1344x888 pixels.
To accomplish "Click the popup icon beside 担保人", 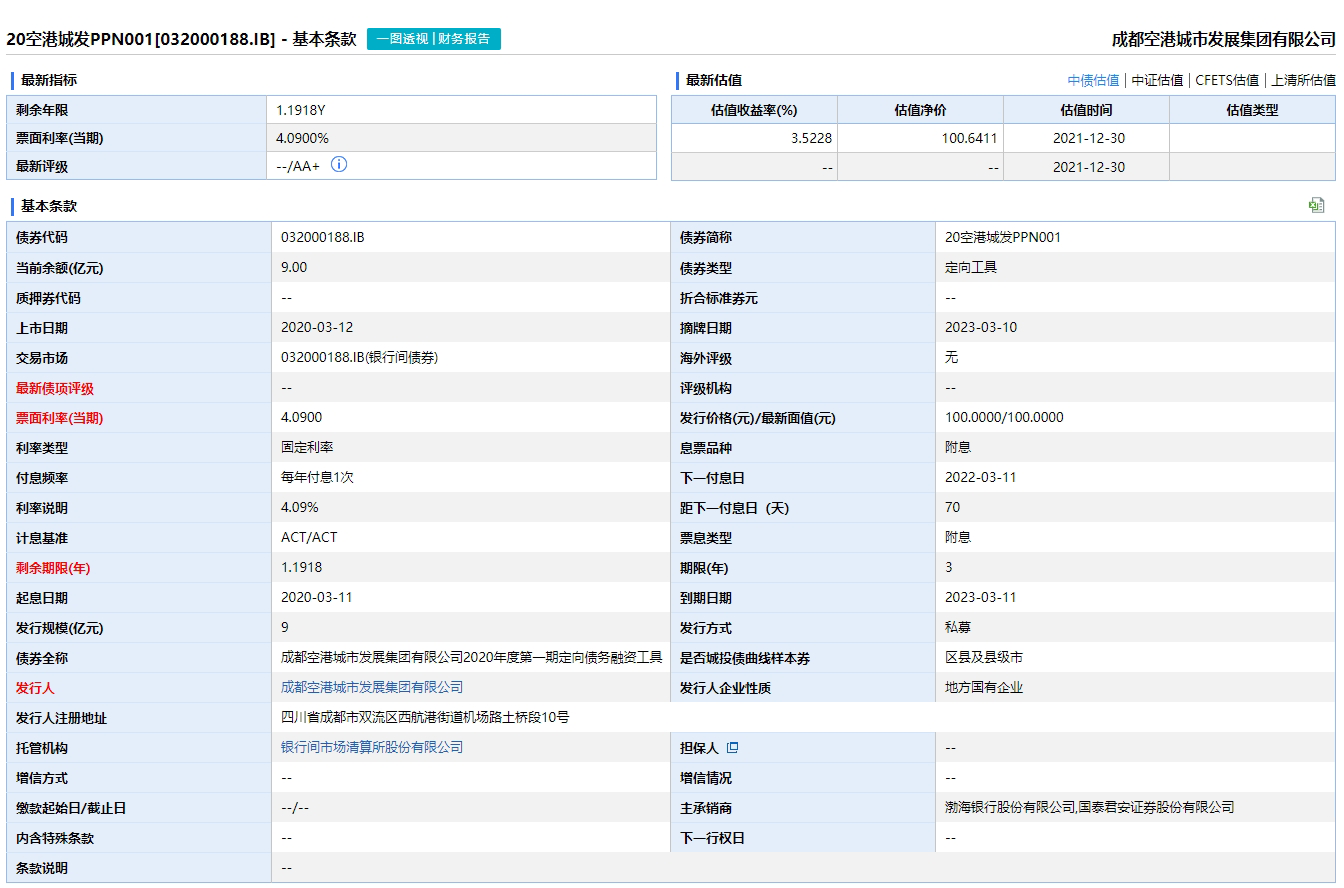I will tap(732, 747).
